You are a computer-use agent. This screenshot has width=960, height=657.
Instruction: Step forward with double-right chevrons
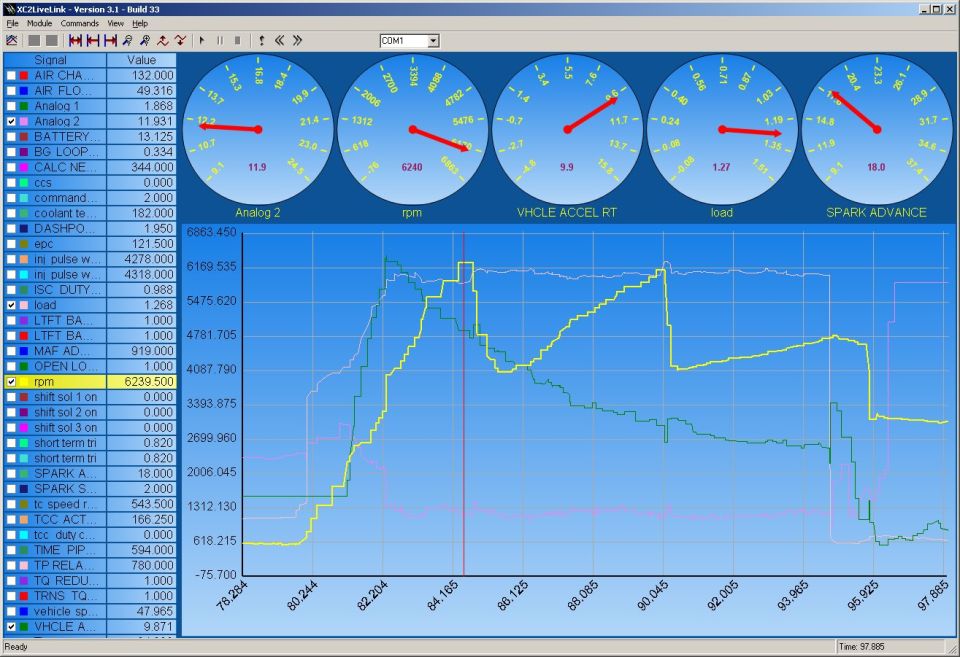297,40
